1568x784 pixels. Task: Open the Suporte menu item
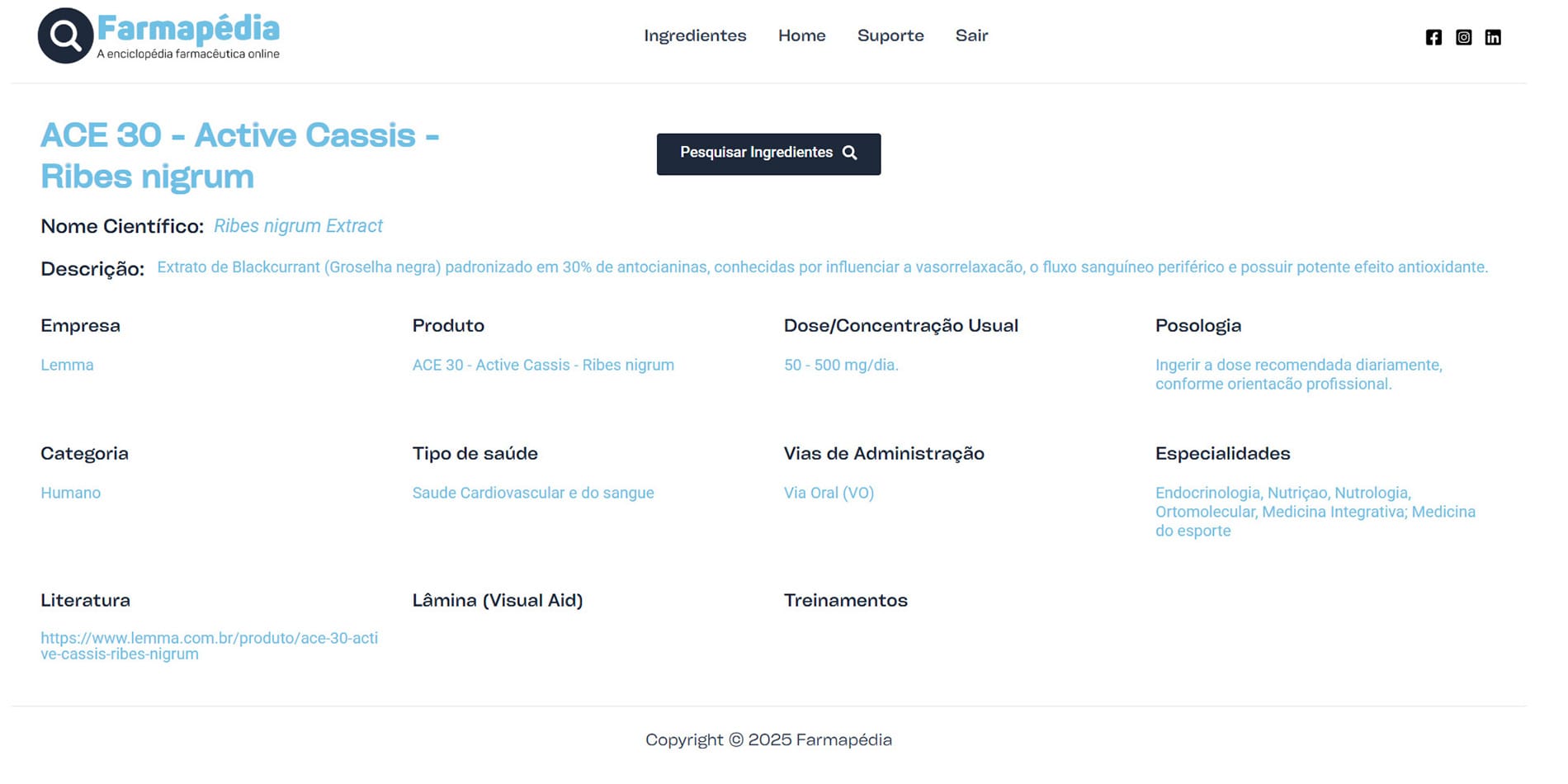click(x=890, y=35)
